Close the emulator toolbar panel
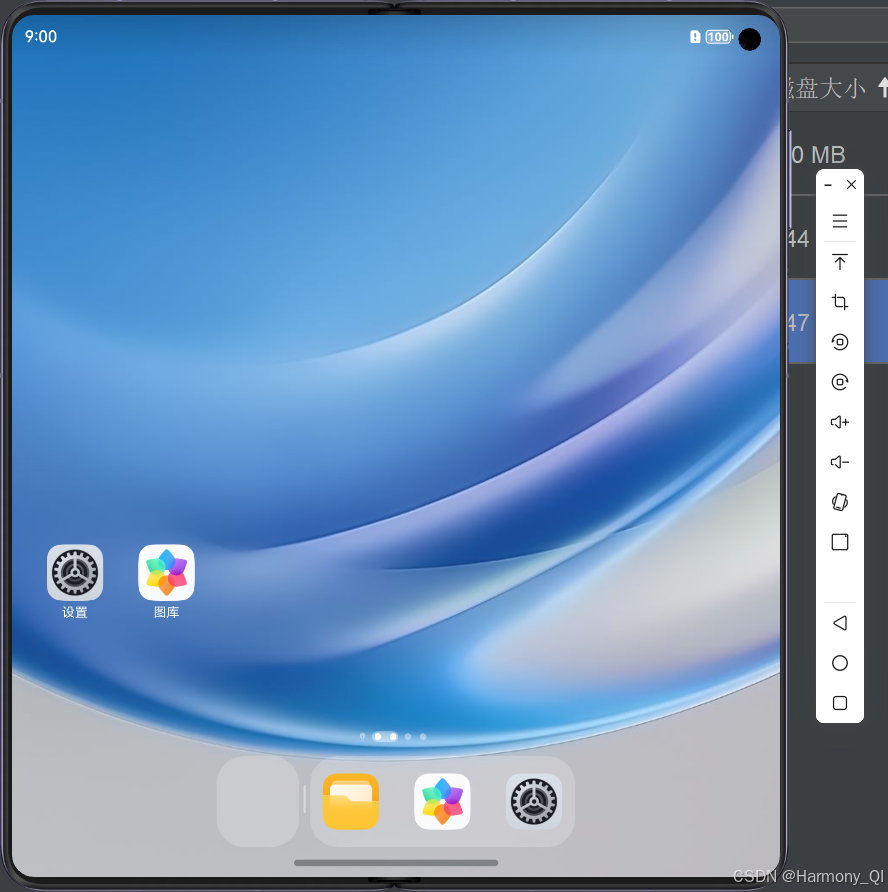The width and height of the screenshot is (888, 892). pyautogui.click(x=851, y=185)
